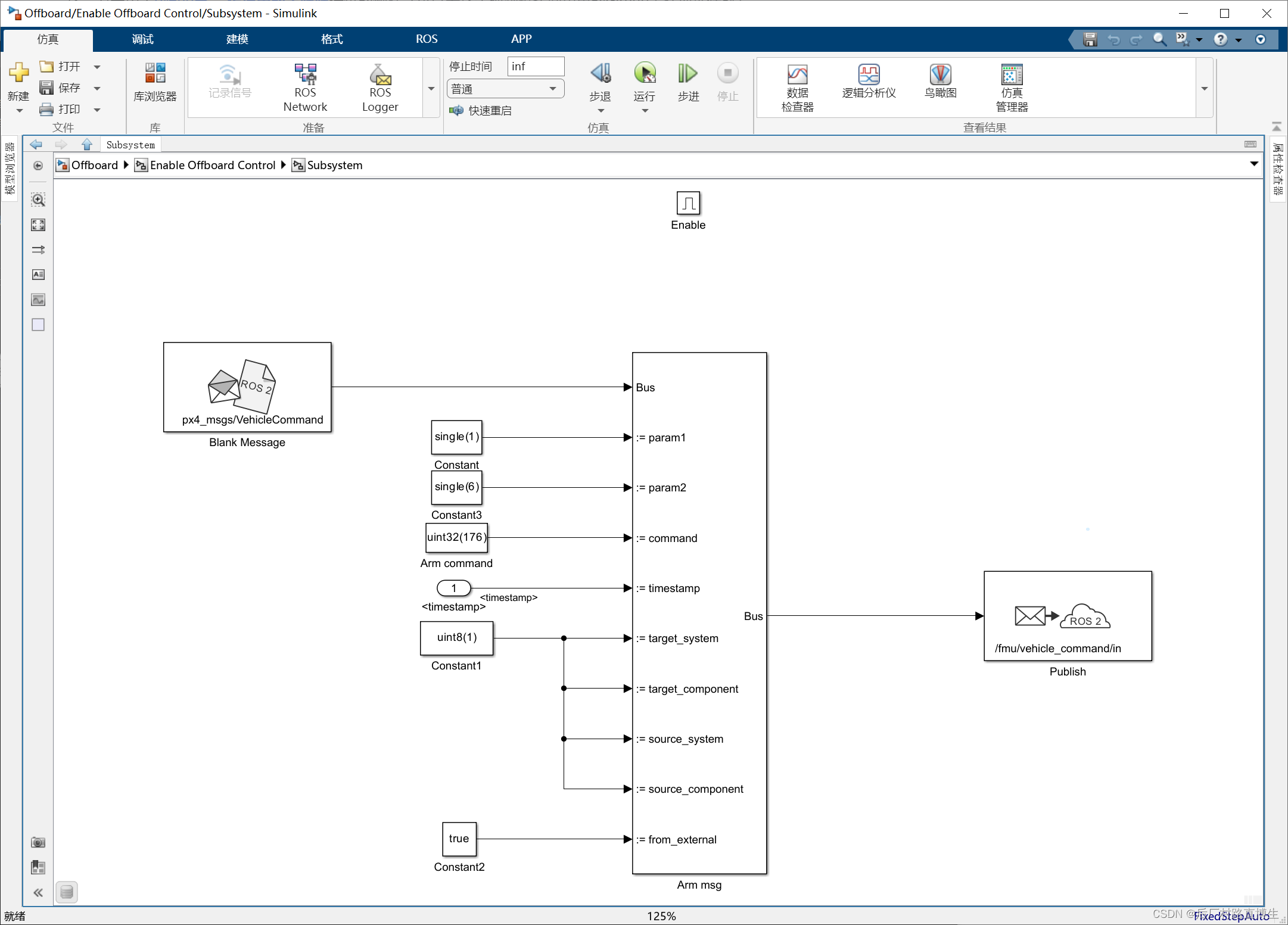Click the Stop (停止) button

coord(727,82)
